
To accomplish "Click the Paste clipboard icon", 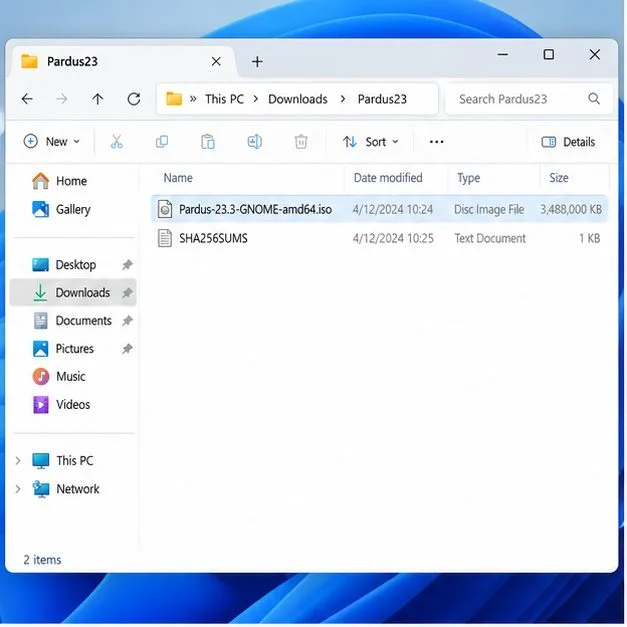I will click(208, 142).
